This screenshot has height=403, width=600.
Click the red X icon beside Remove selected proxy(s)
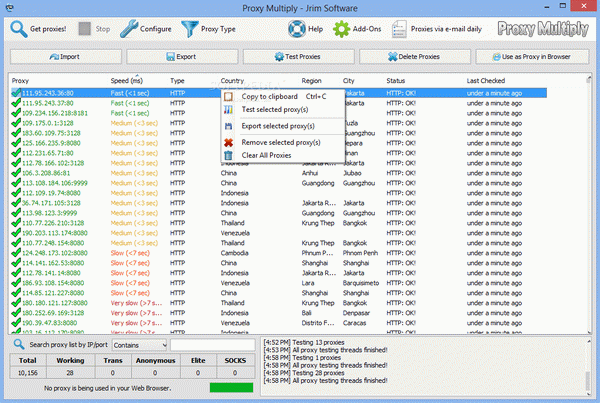coord(228,142)
